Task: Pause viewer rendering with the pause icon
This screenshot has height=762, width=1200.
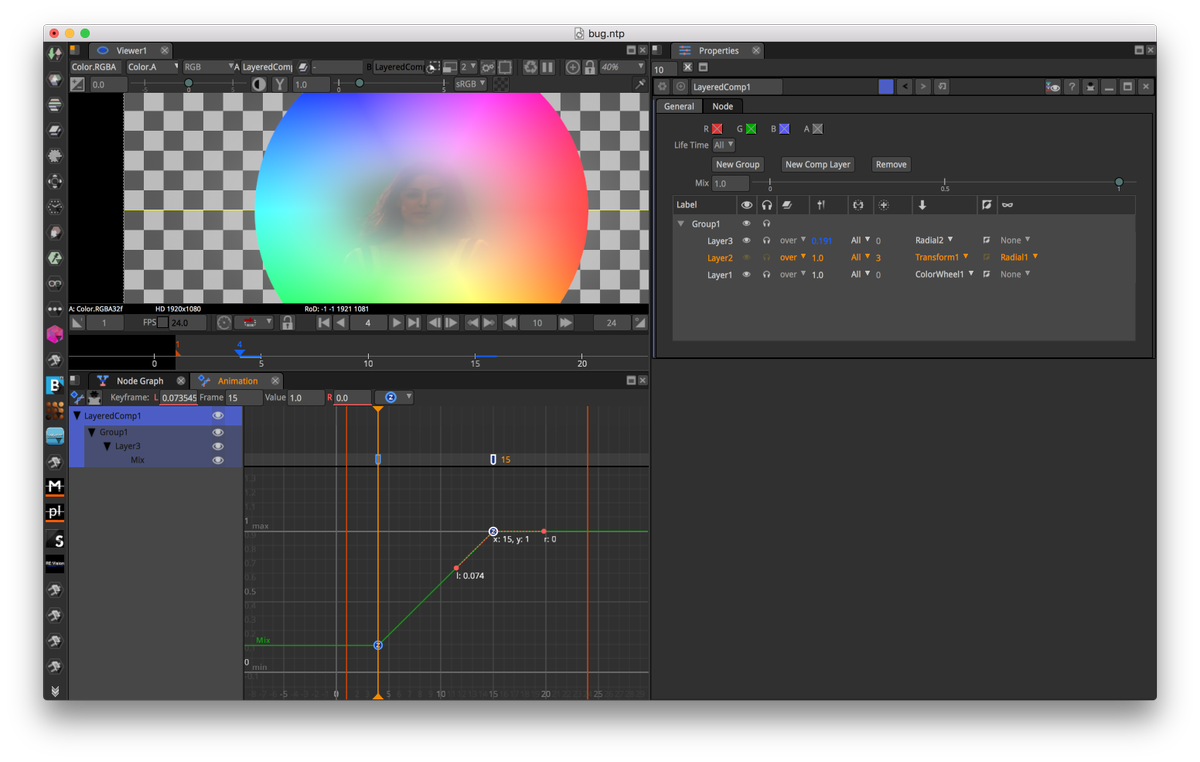Action: pyautogui.click(x=545, y=68)
